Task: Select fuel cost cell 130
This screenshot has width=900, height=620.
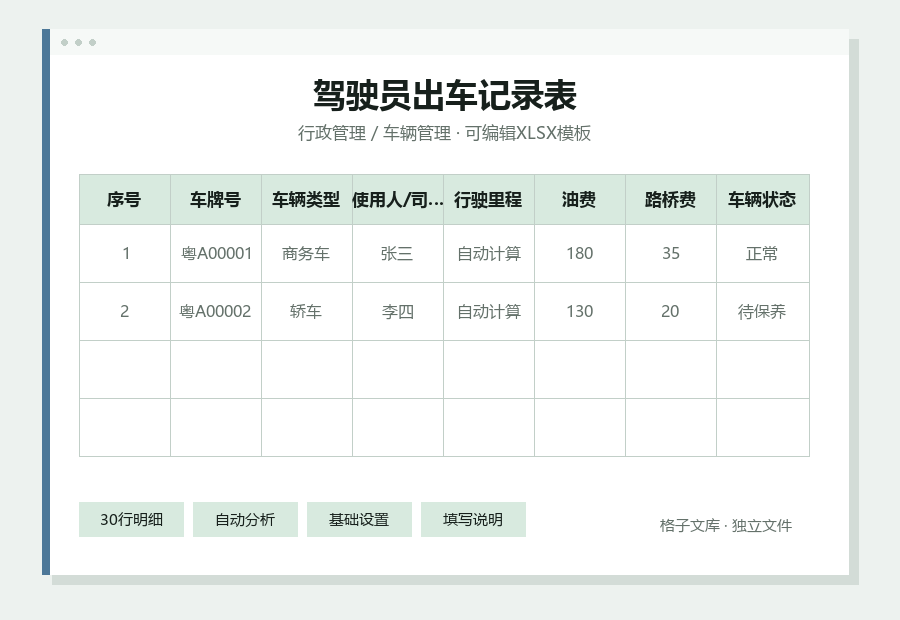Action: pyautogui.click(x=580, y=312)
